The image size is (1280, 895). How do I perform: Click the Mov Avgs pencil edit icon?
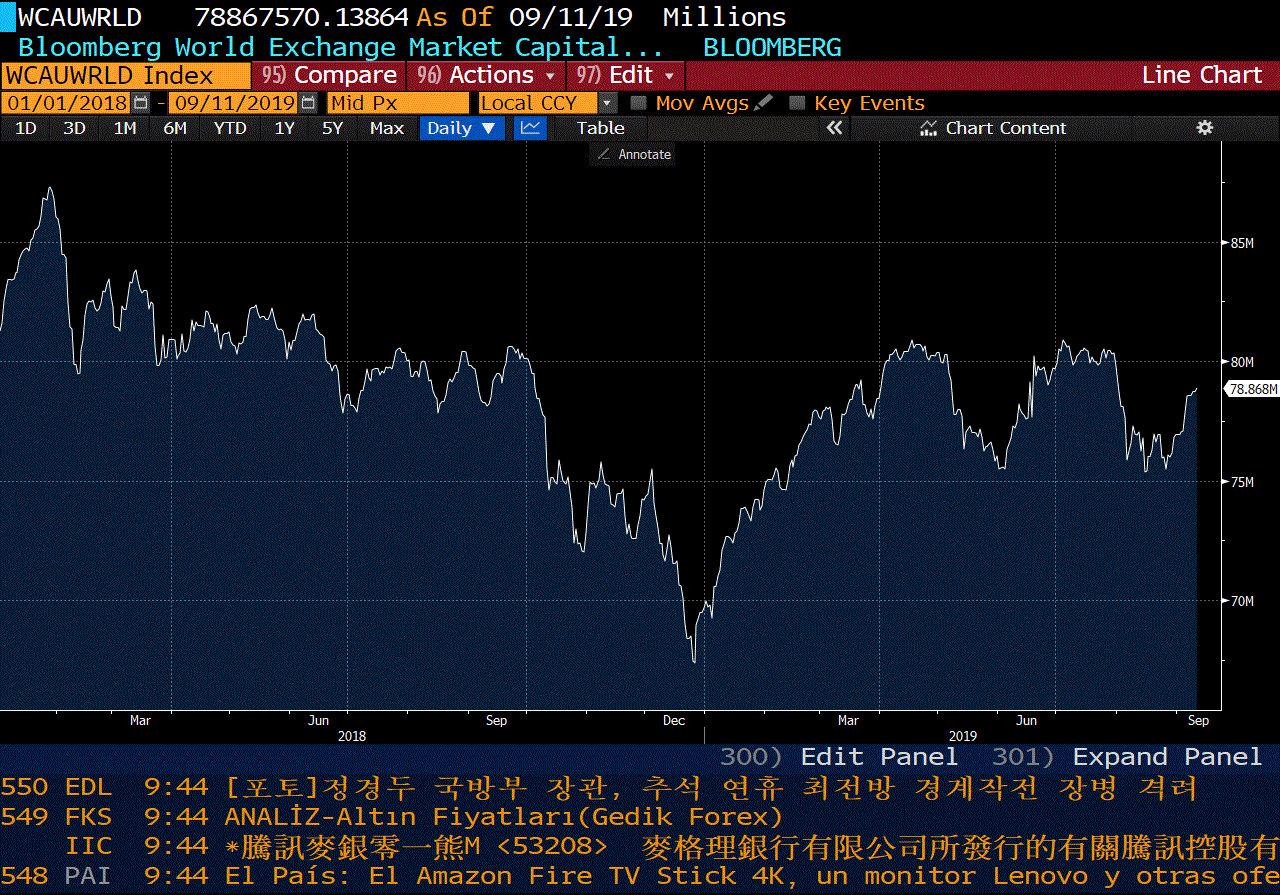tap(764, 102)
